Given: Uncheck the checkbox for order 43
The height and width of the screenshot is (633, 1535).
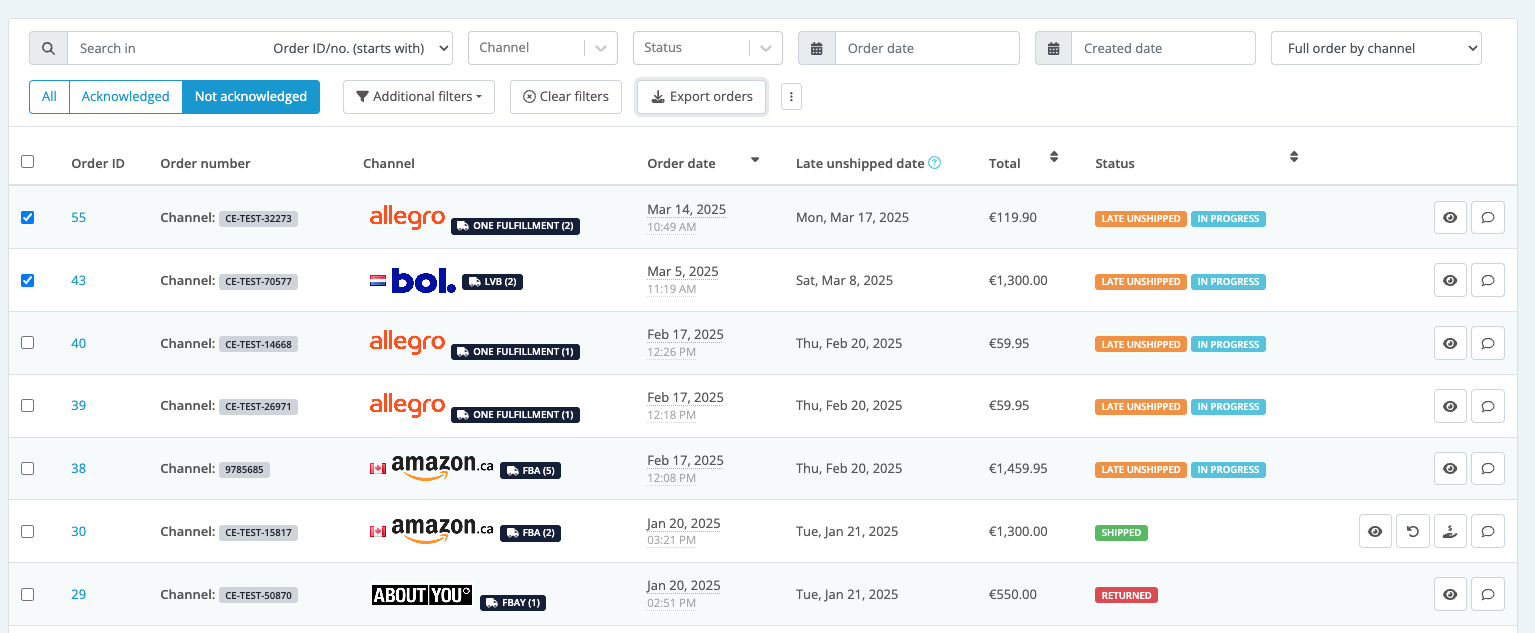Looking at the screenshot, I should 27,280.
